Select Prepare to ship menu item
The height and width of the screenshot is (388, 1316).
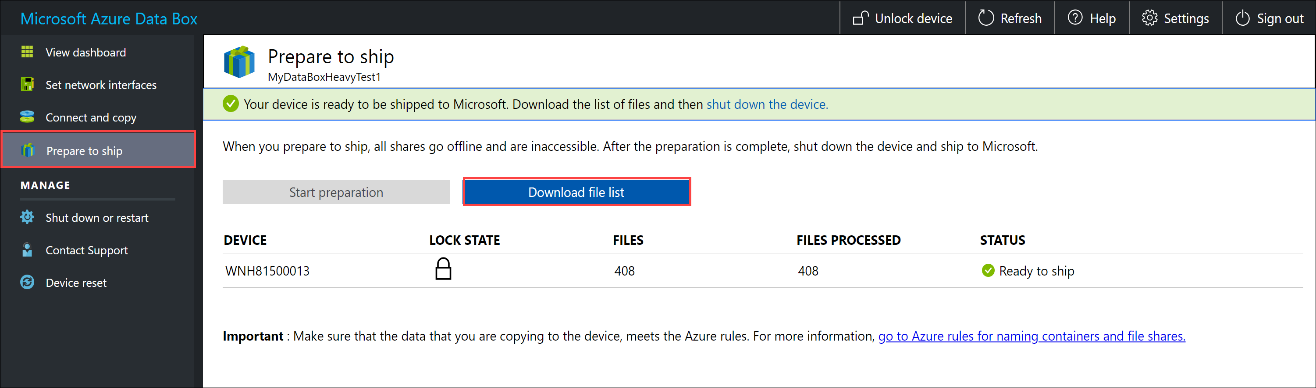point(98,151)
